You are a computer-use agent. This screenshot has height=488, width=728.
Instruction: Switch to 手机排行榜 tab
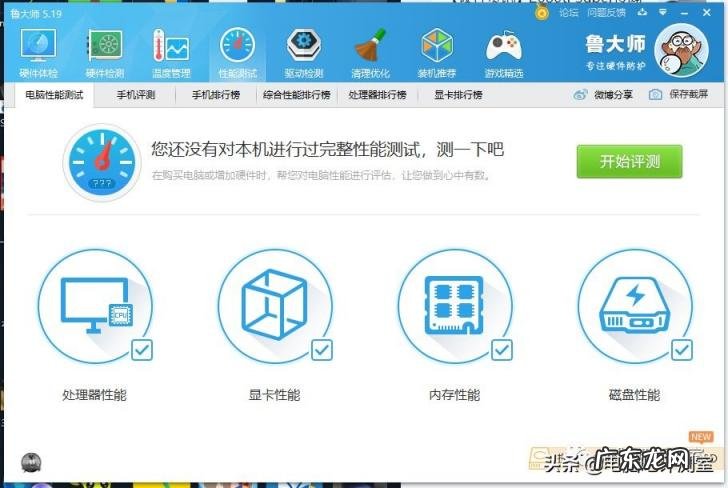216,95
